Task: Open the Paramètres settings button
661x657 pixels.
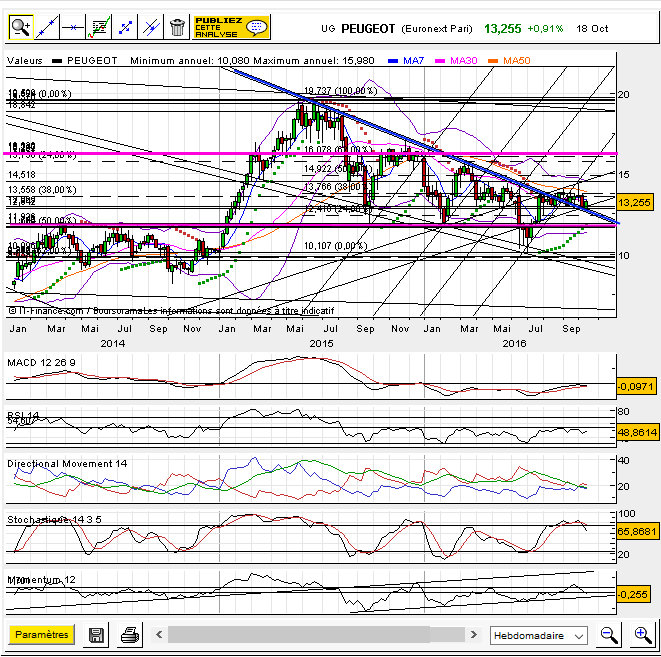Action: tap(41, 634)
